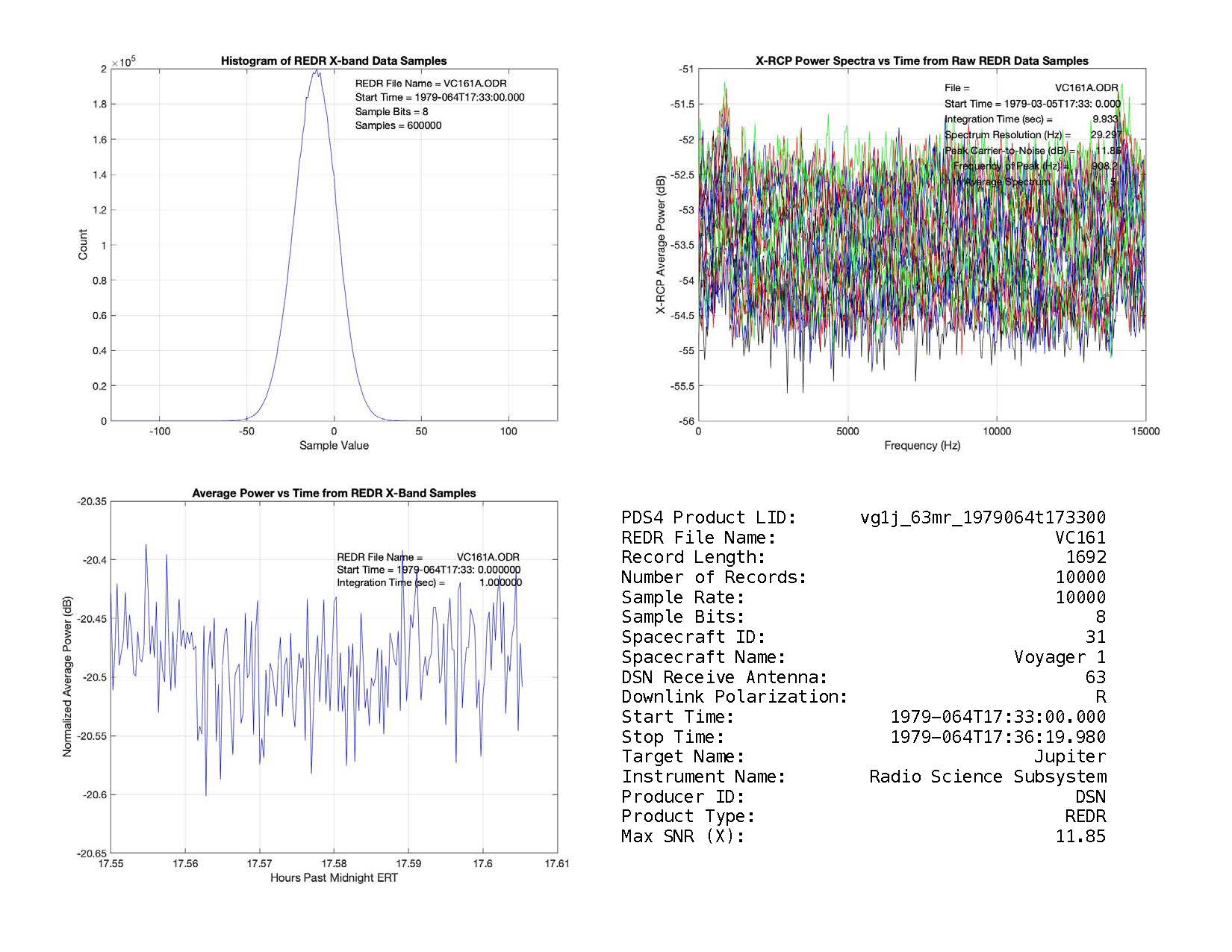Click 'Integration Time (sec)' text in spectra plot
The image size is (1232, 952).
click(998, 119)
